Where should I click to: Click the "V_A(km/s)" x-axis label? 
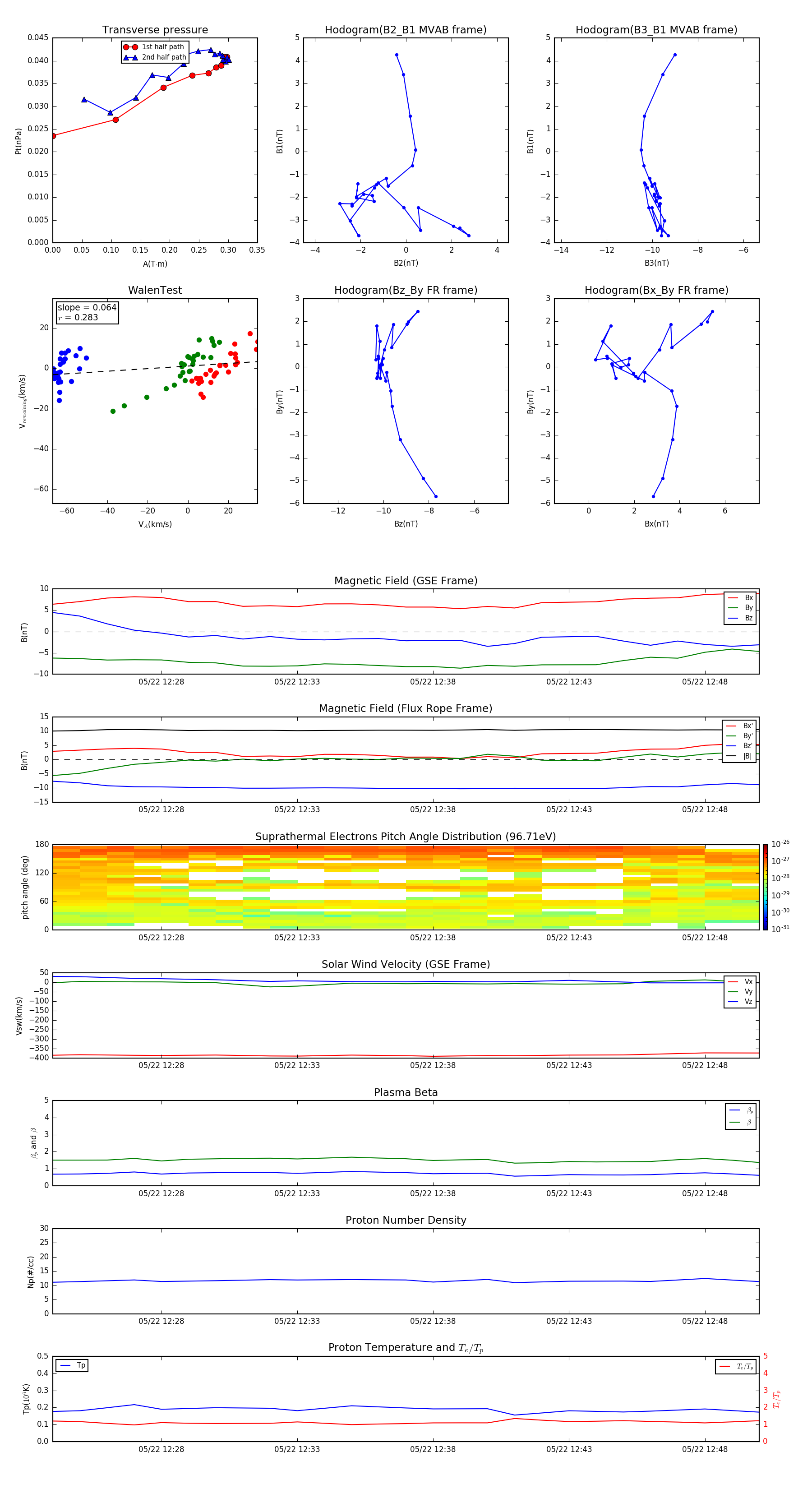(155, 524)
